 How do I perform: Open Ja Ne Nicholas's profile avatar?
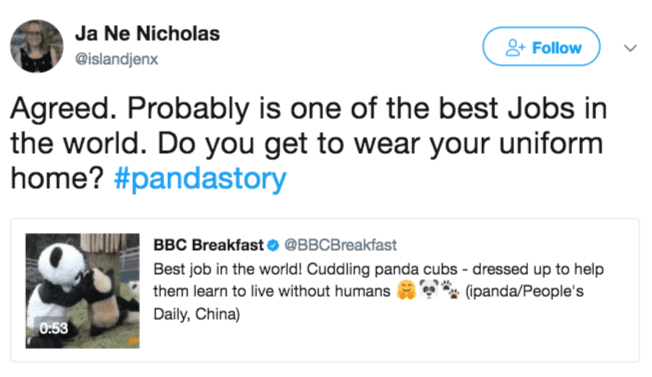tap(37, 46)
